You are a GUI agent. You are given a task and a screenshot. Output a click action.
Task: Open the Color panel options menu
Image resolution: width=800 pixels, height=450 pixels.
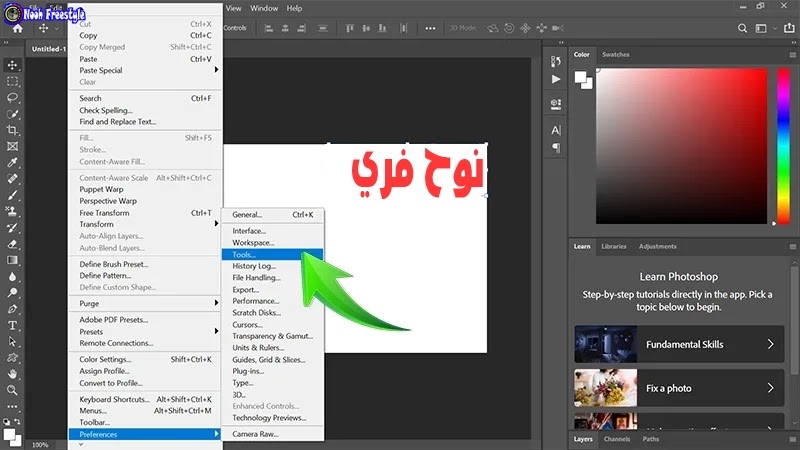click(x=792, y=55)
